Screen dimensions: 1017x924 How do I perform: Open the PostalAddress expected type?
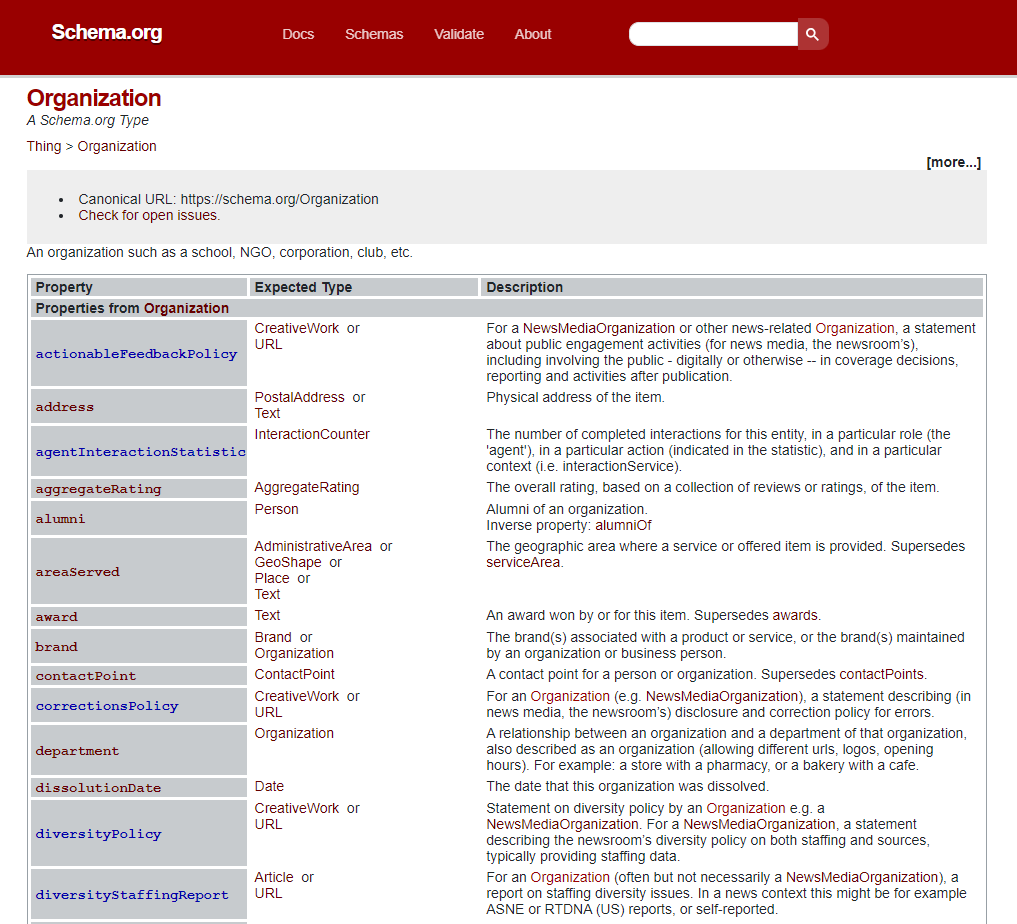[x=299, y=397]
